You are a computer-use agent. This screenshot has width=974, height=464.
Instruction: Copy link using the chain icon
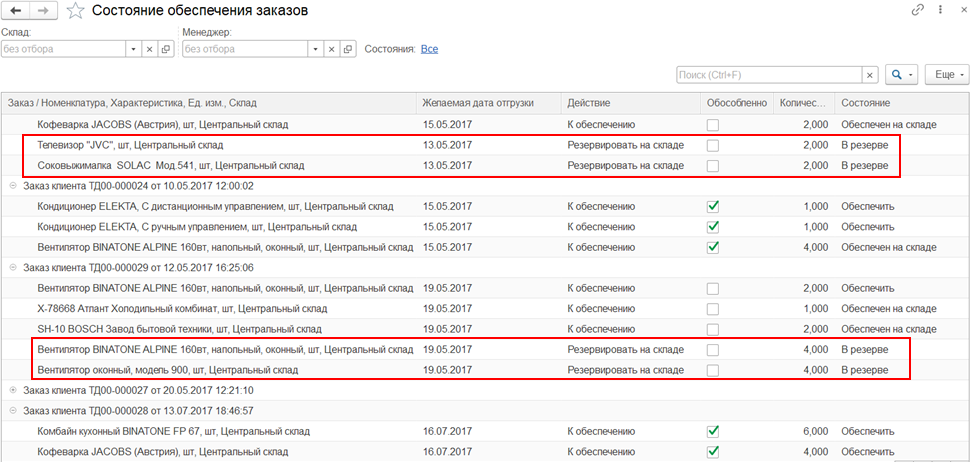(x=917, y=10)
